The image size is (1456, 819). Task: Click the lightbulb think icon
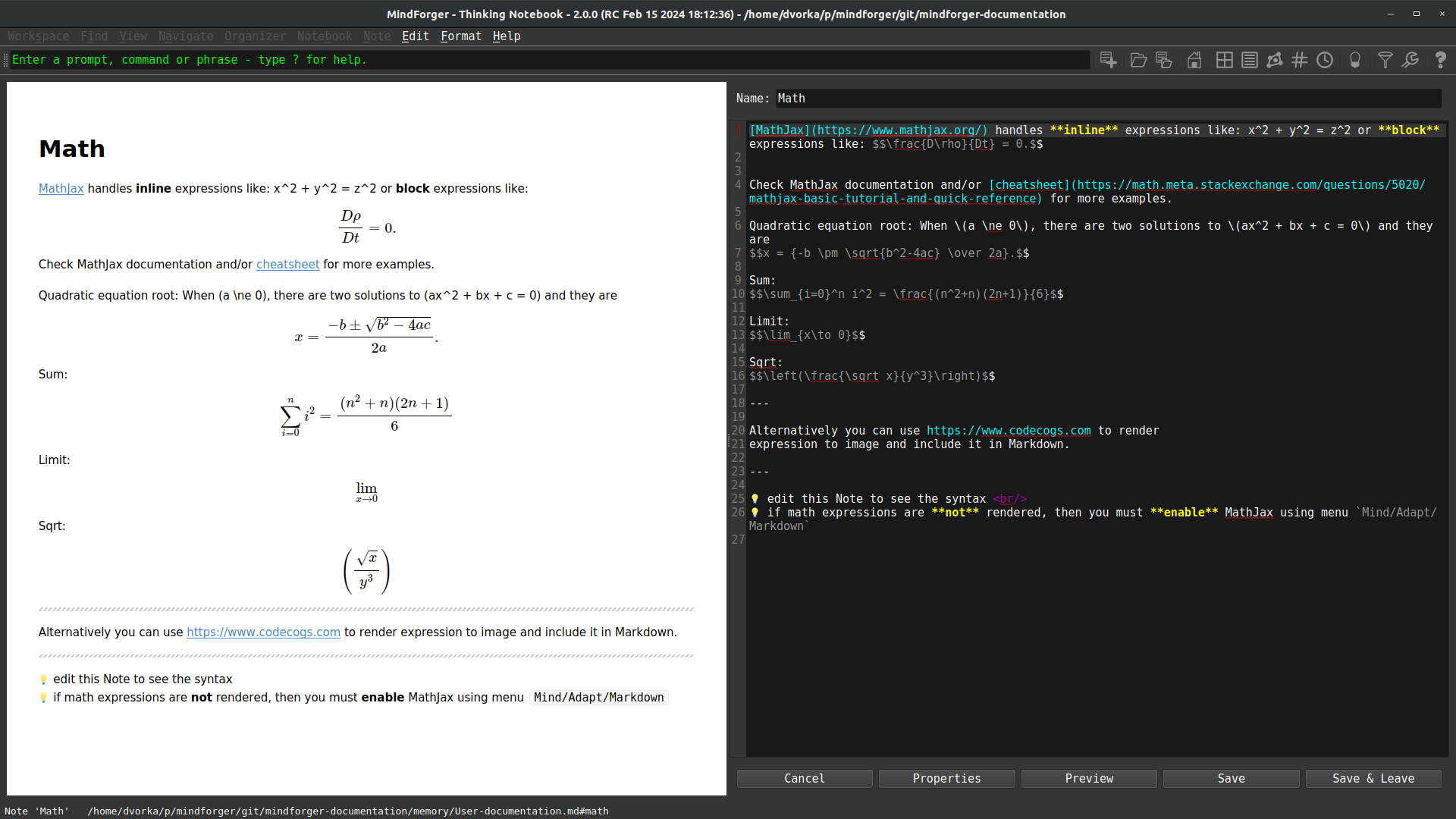click(1355, 60)
